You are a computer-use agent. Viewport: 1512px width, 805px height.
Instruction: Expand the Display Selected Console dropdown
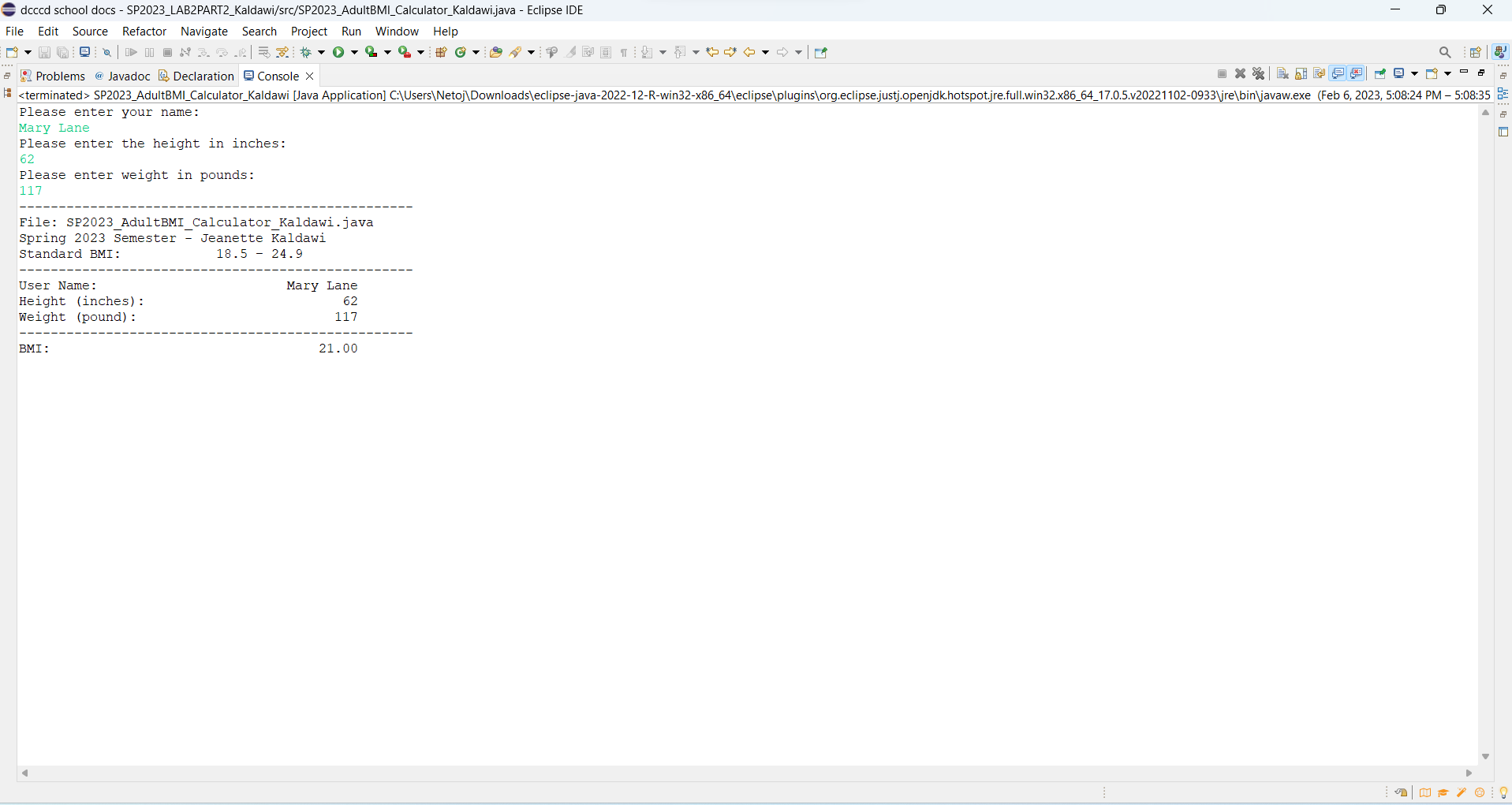pyautogui.click(x=1414, y=73)
